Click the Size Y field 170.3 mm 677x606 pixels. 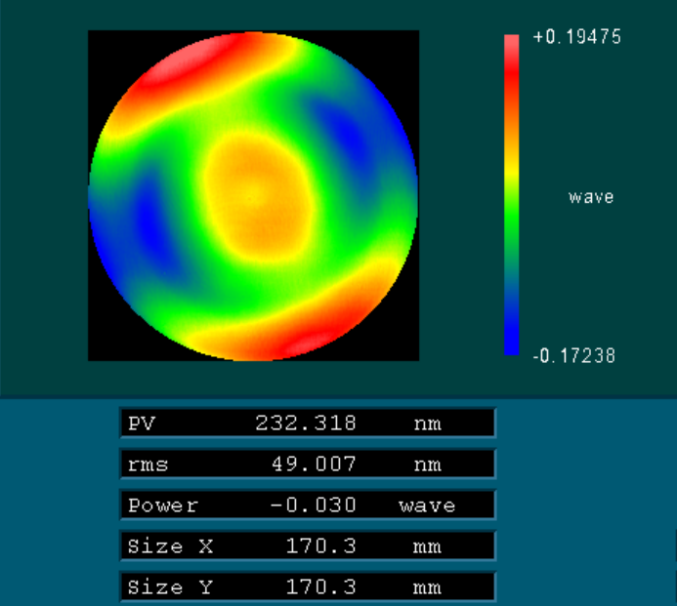307,587
